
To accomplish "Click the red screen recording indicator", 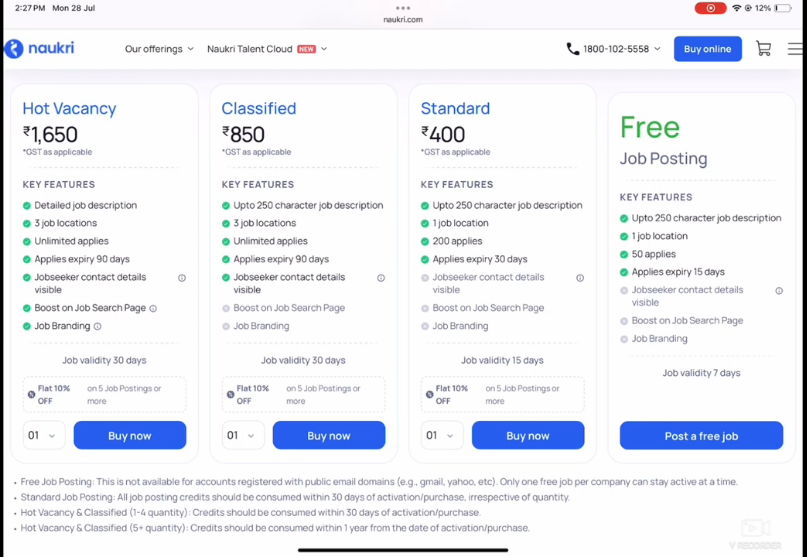I will [710, 8].
